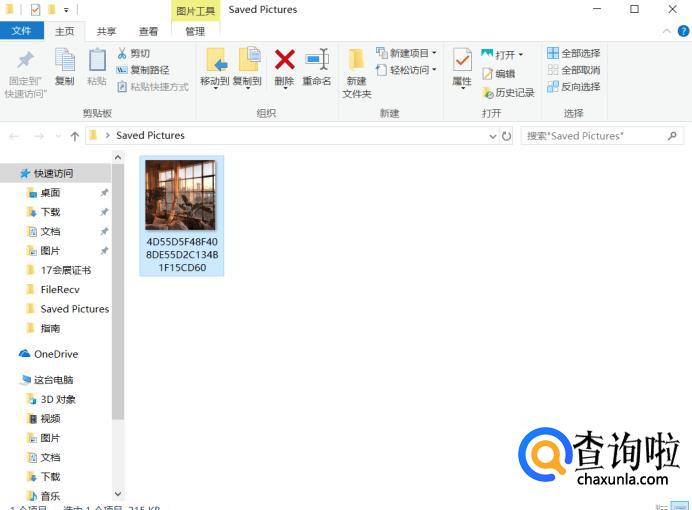692x510 pixels.
Task: Open the address bar history dropdown
Action: pyautogui.click(x=493, y=136)
